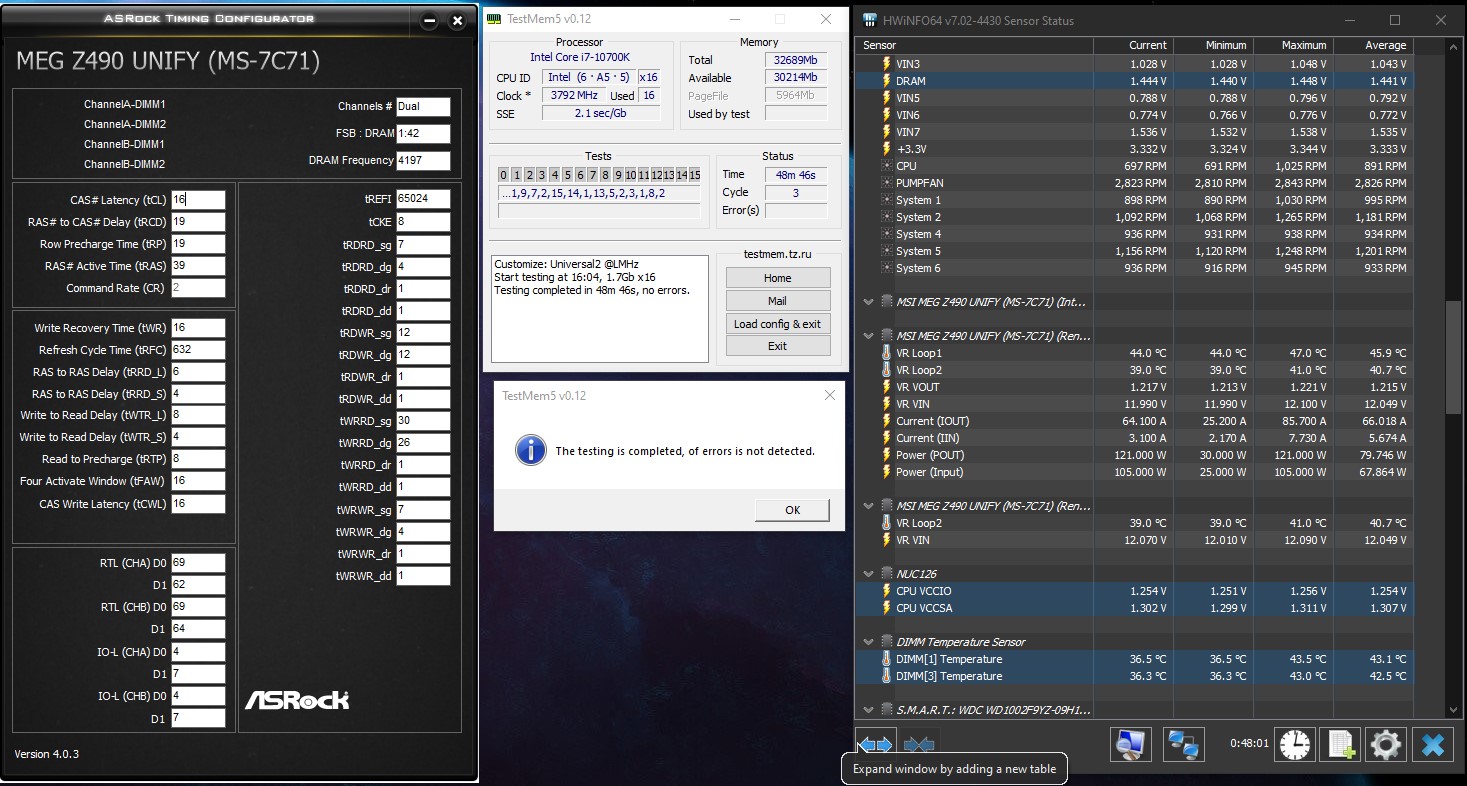Click the lightning icon beside VIN3

click(x=886, y=64)
